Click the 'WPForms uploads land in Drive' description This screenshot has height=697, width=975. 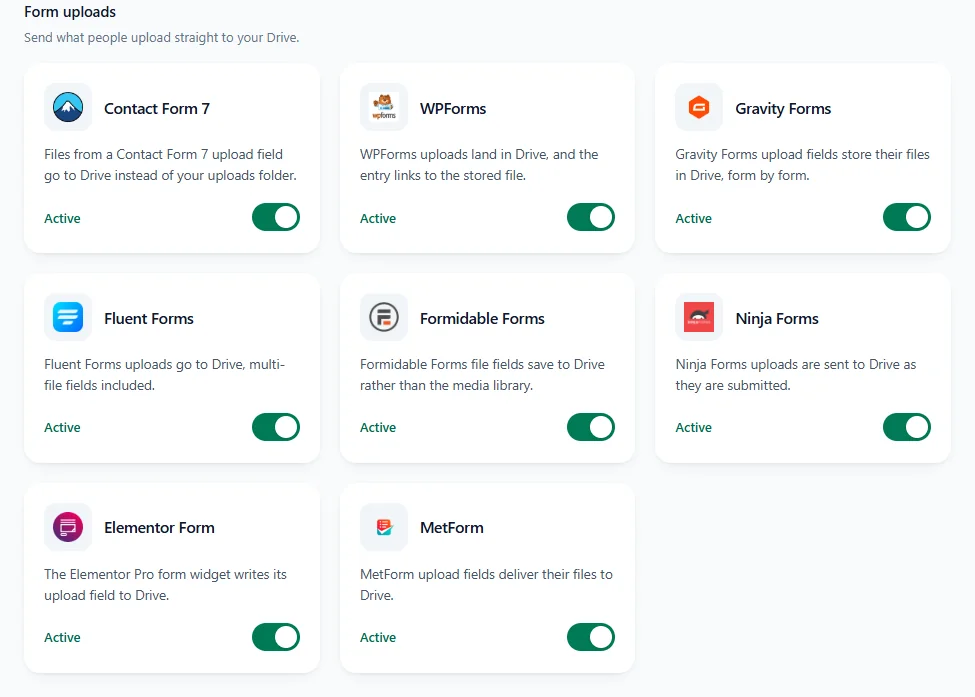479,165
